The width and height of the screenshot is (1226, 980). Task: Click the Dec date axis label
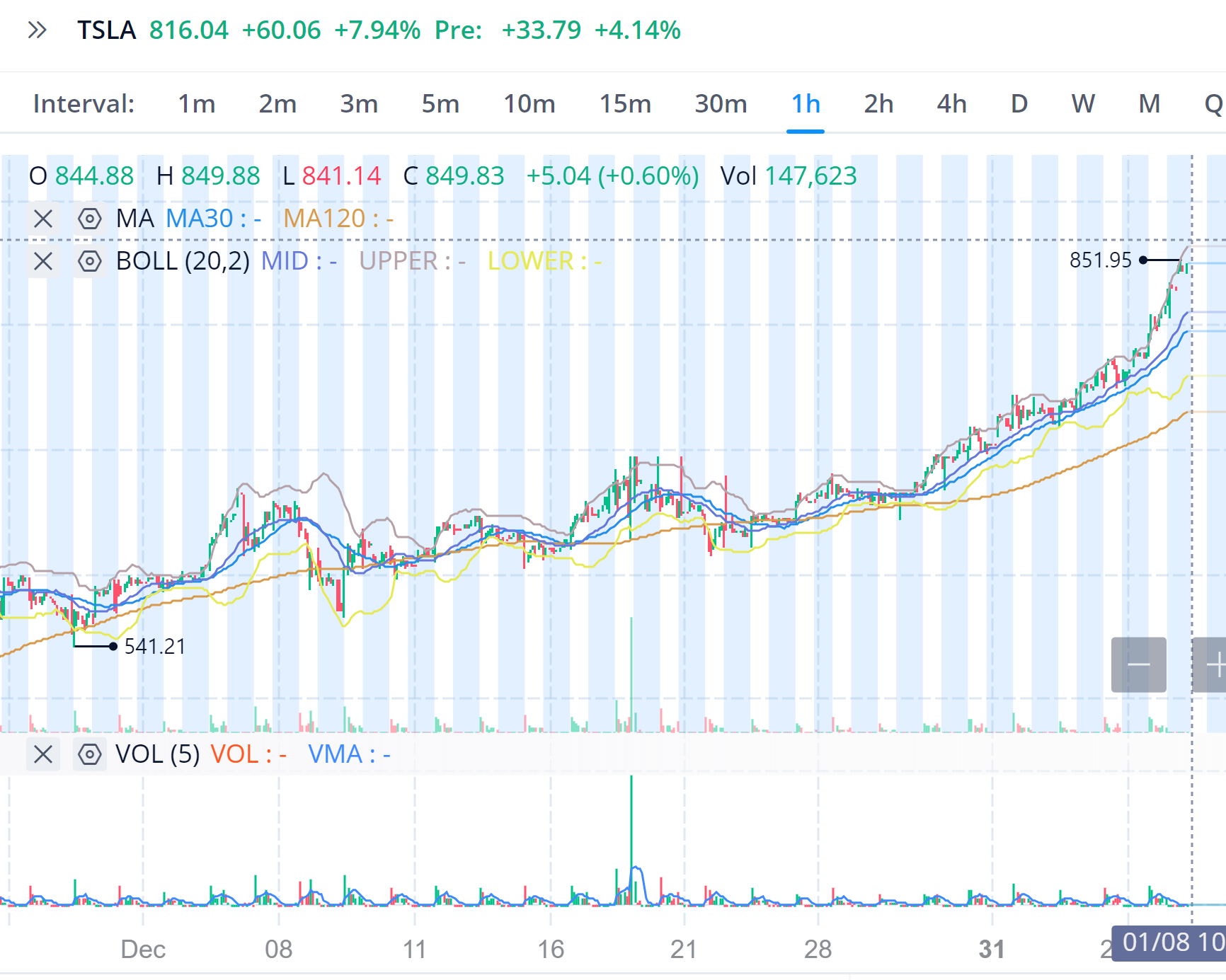point(143,950)
